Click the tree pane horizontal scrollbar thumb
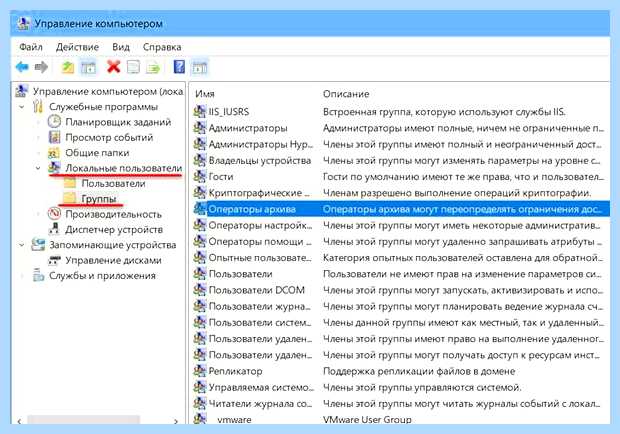Image resolution: width=620 pixels, height=434 pixels. point(83,420)
